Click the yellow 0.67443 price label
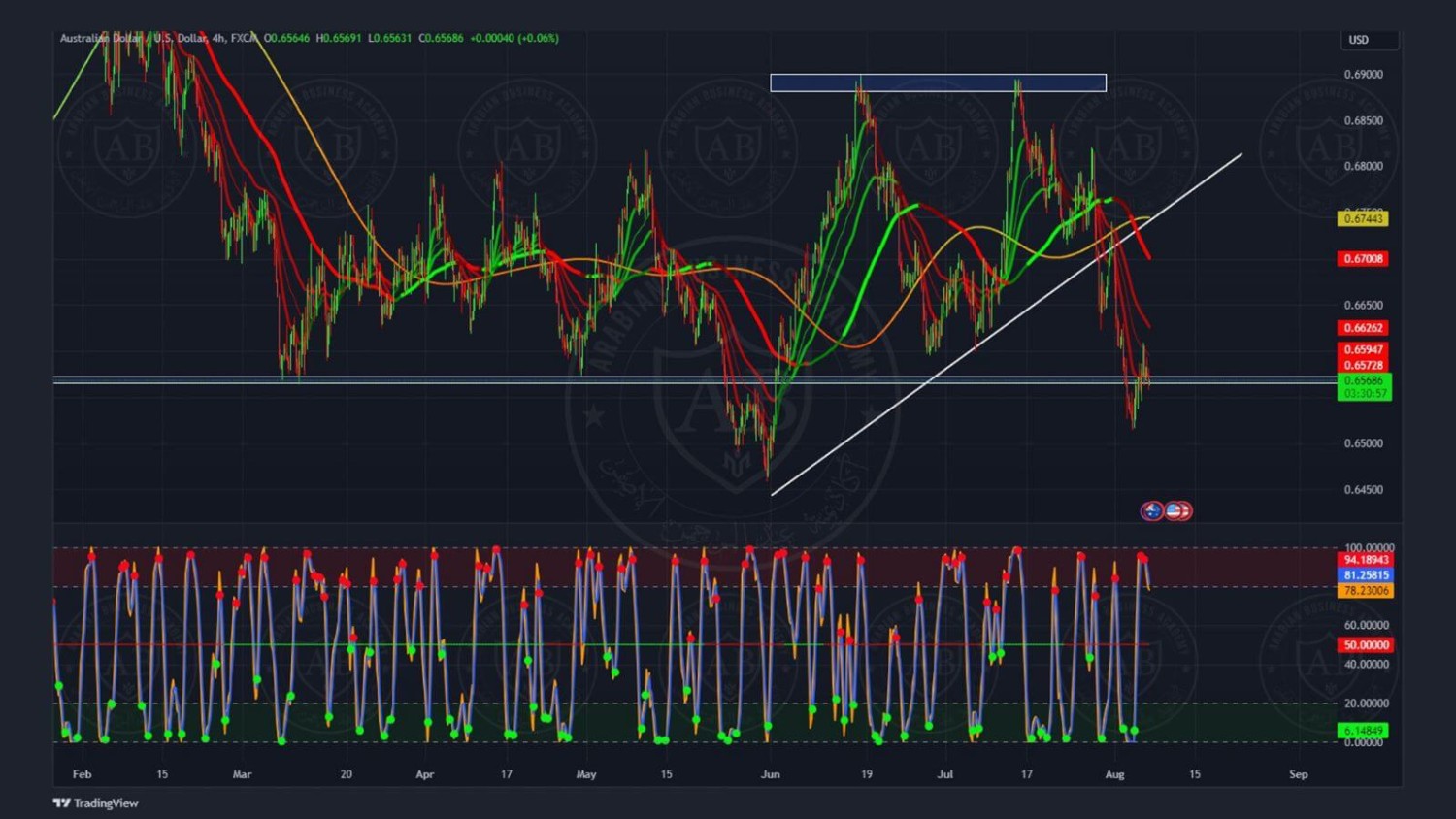1456x819 pixels. click(1363, 219)
